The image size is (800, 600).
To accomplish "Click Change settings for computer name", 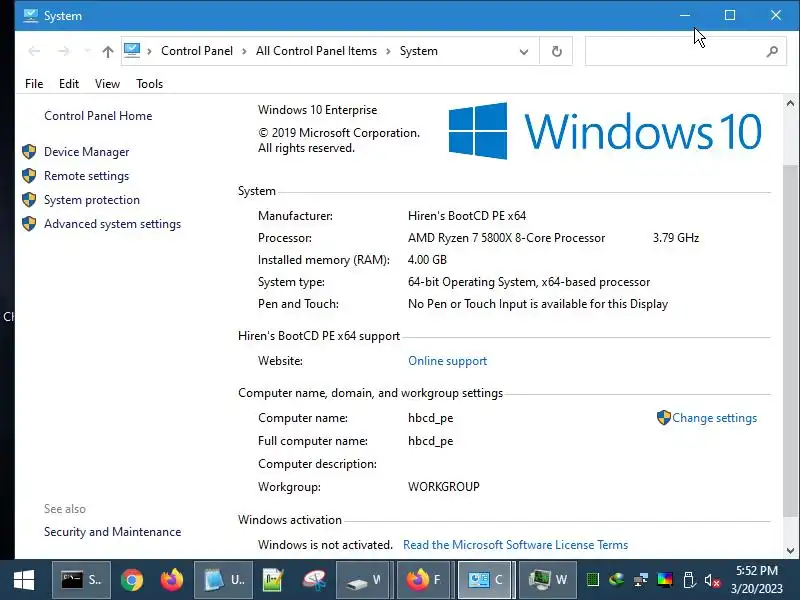I will [714, 418].
